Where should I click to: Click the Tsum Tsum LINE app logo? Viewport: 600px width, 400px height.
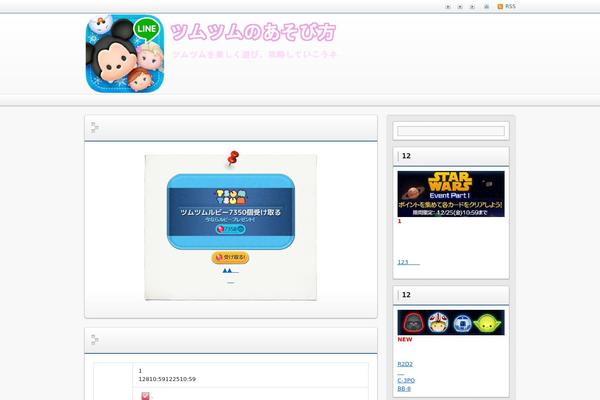(x=125, y=54)
